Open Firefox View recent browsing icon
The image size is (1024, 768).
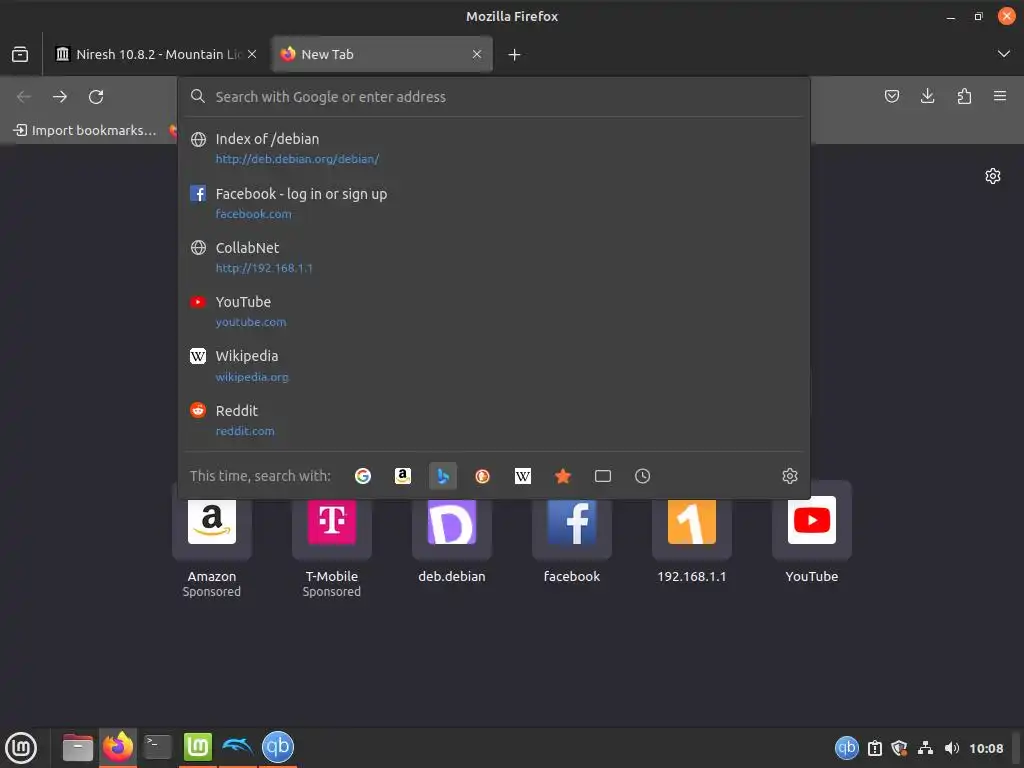pyautogui.click(x=20, y=54)
